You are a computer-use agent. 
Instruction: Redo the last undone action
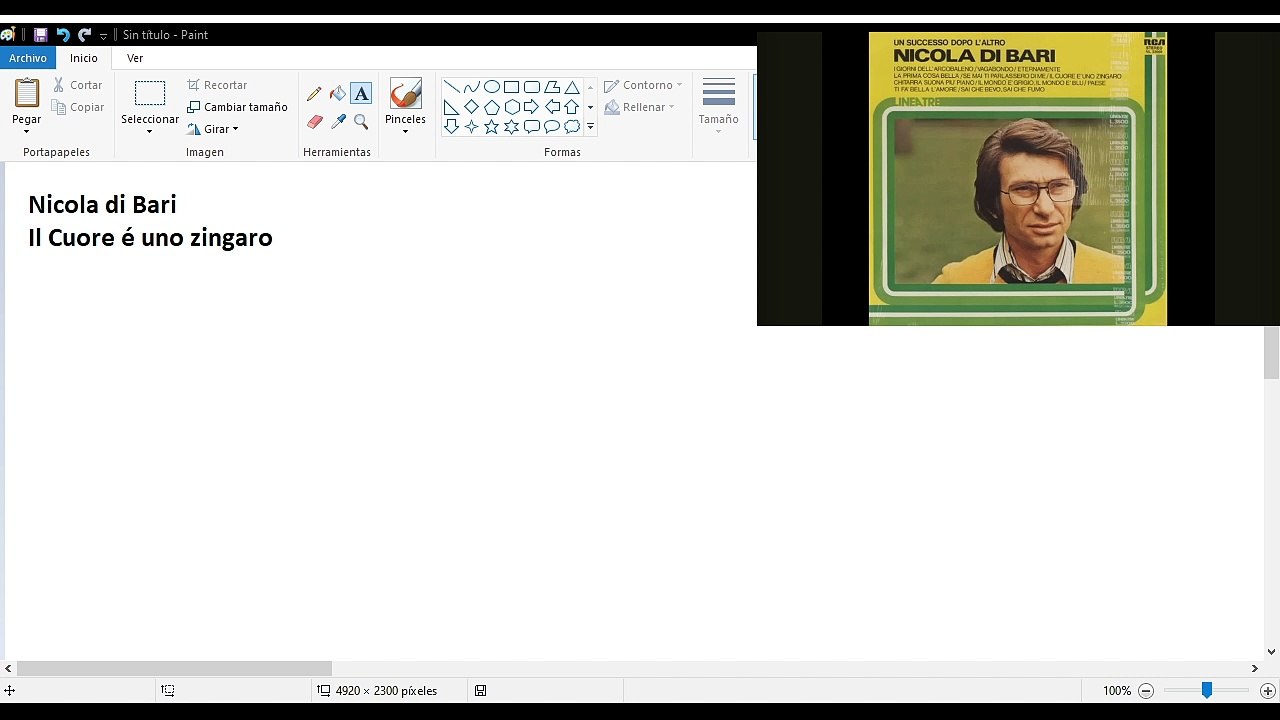(85, 35)
